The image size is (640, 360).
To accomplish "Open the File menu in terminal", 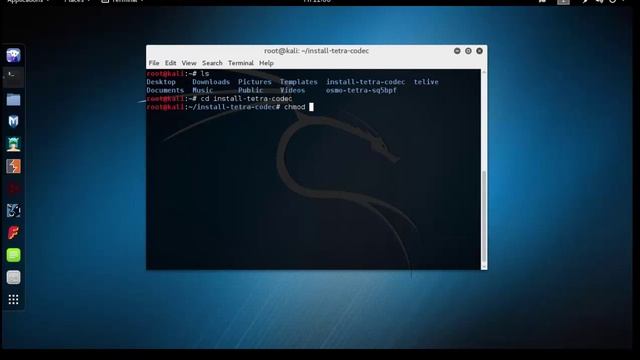I will (x=154, y=63).
